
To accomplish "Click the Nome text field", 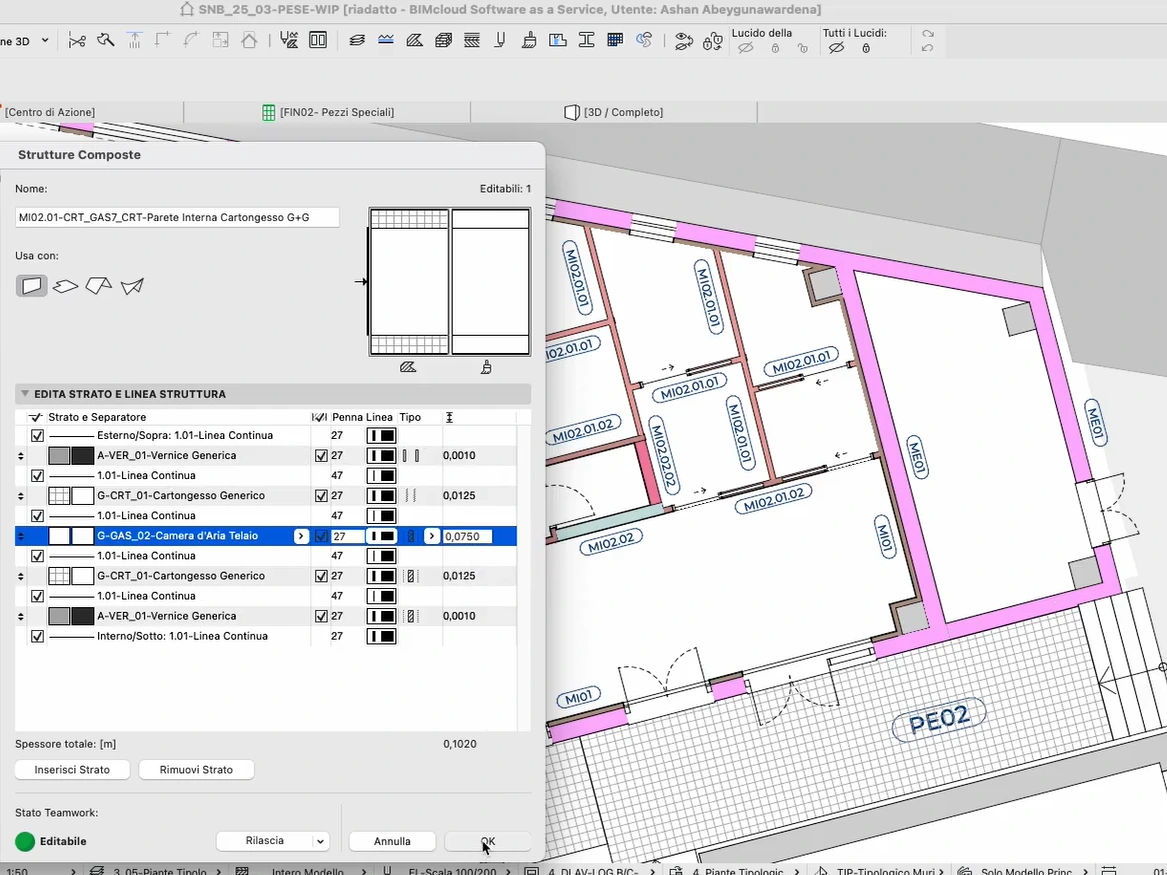I will [177, 218].
